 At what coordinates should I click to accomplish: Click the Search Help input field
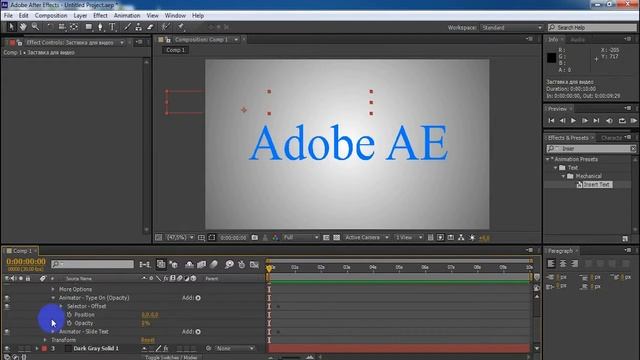pos(592,27)
